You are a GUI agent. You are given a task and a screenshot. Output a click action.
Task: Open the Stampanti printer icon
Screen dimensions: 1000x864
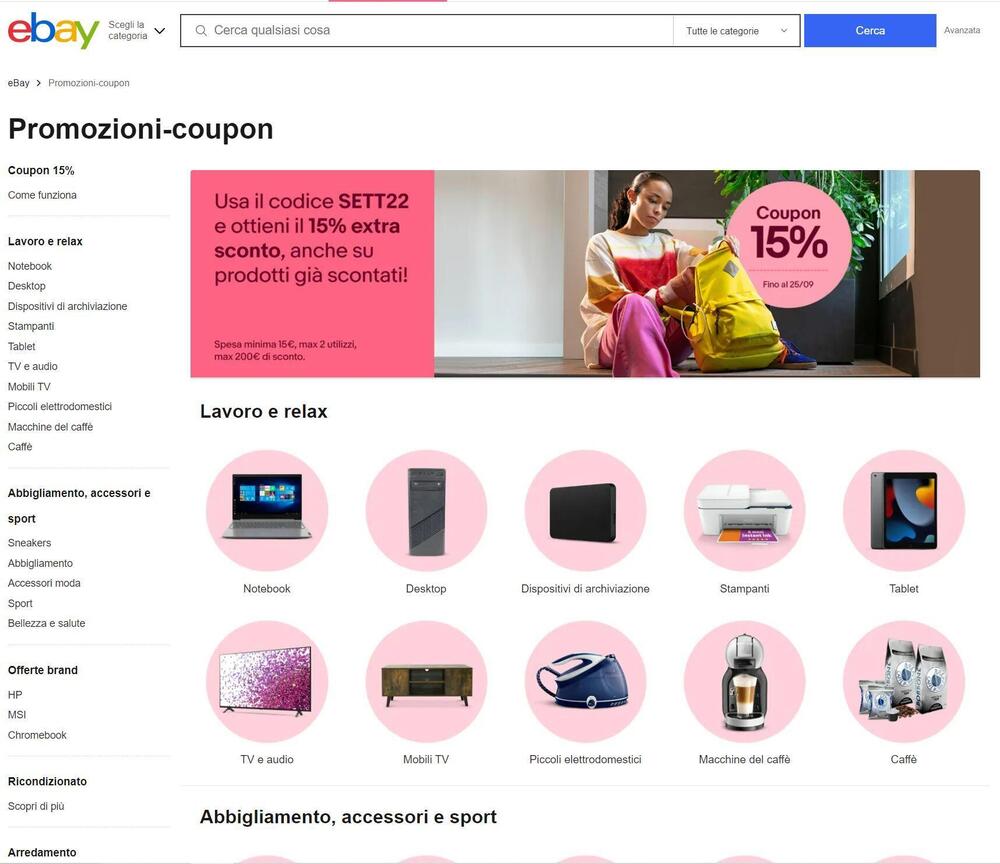tap(744, 510)
